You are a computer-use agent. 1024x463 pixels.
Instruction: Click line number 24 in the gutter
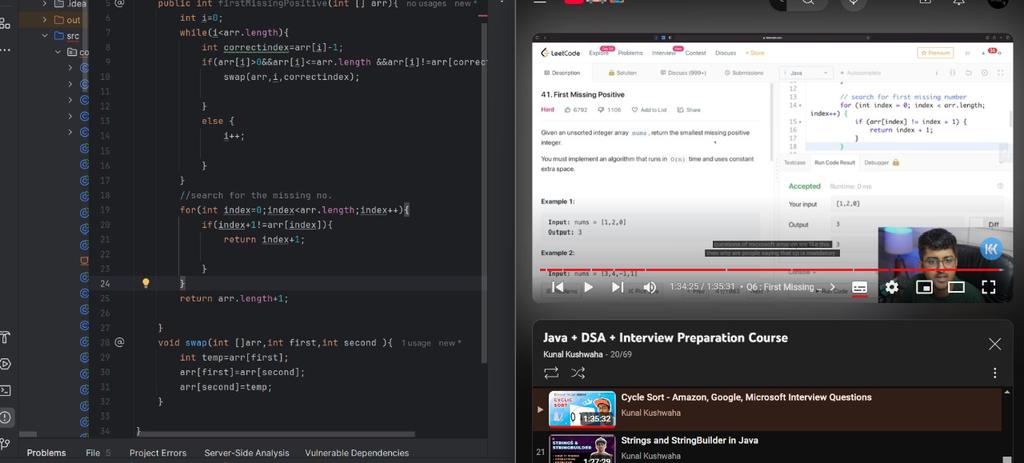(104, 283)
